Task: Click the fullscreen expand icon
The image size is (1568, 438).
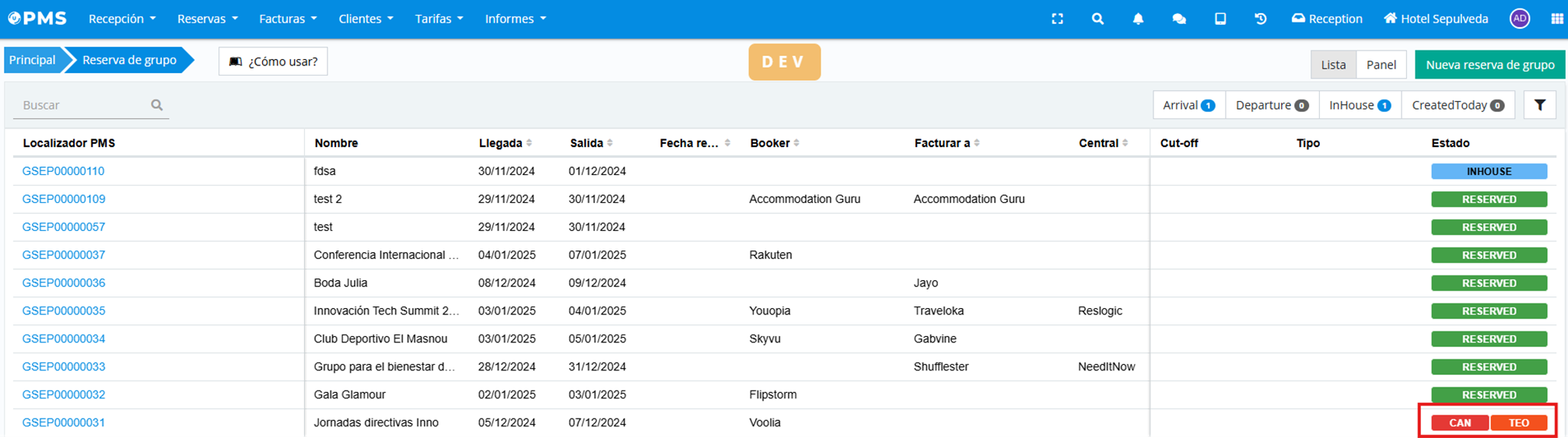Action: (x=1057, y=19)
